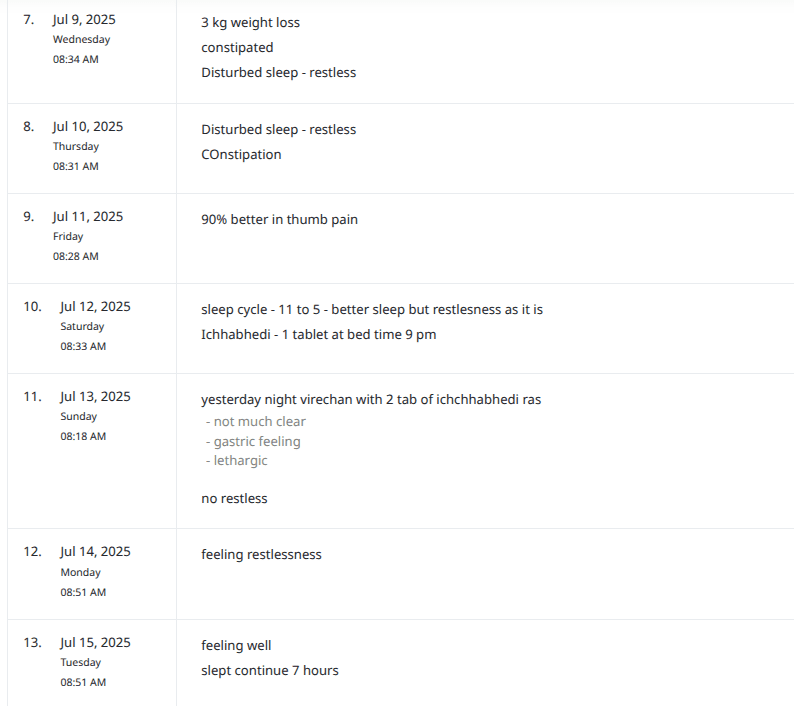
Task: Click the "feeling restlessness" note
Action: click(x=261, y=554)
